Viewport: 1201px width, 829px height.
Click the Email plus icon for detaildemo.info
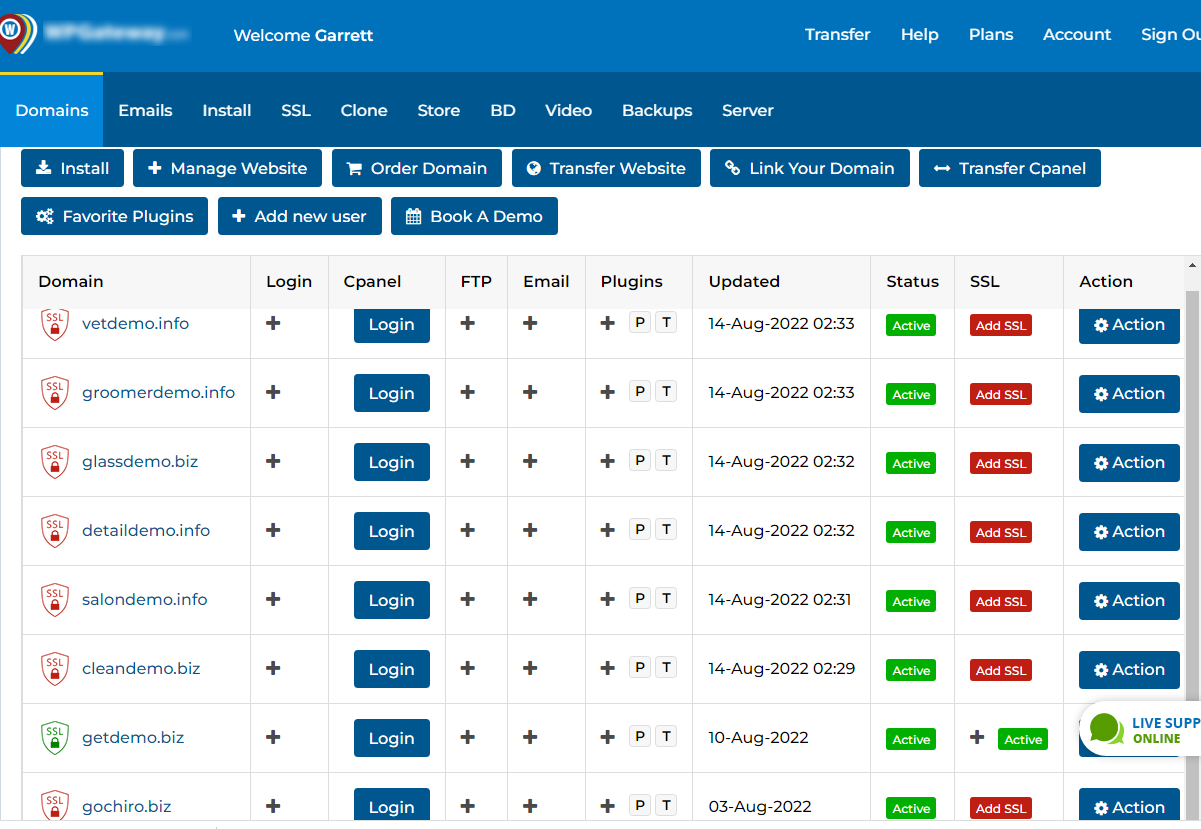[x=530, y=530]
